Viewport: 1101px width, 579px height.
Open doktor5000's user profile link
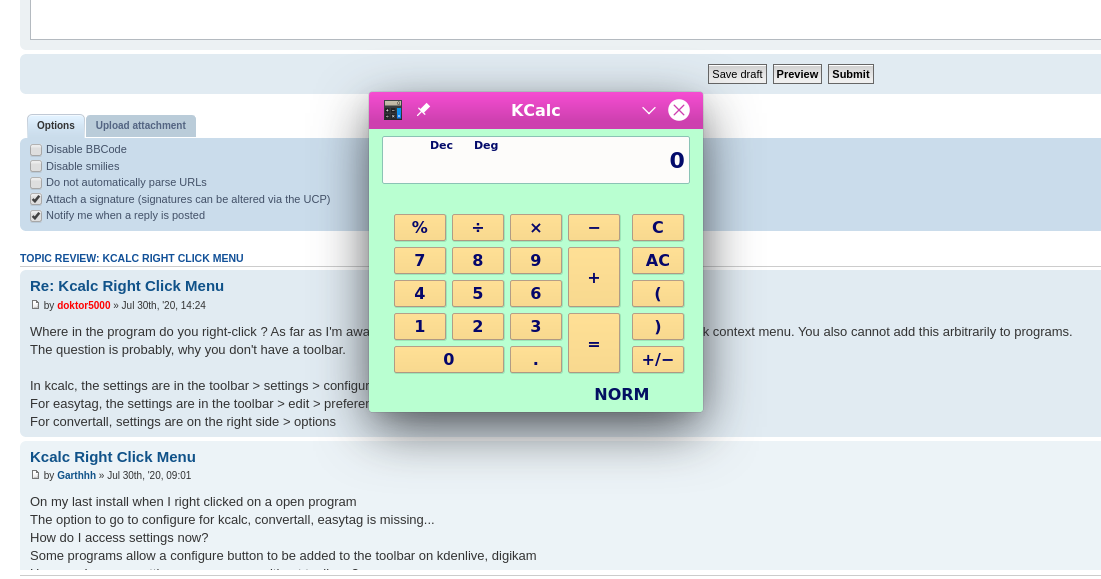pos(84,305)
